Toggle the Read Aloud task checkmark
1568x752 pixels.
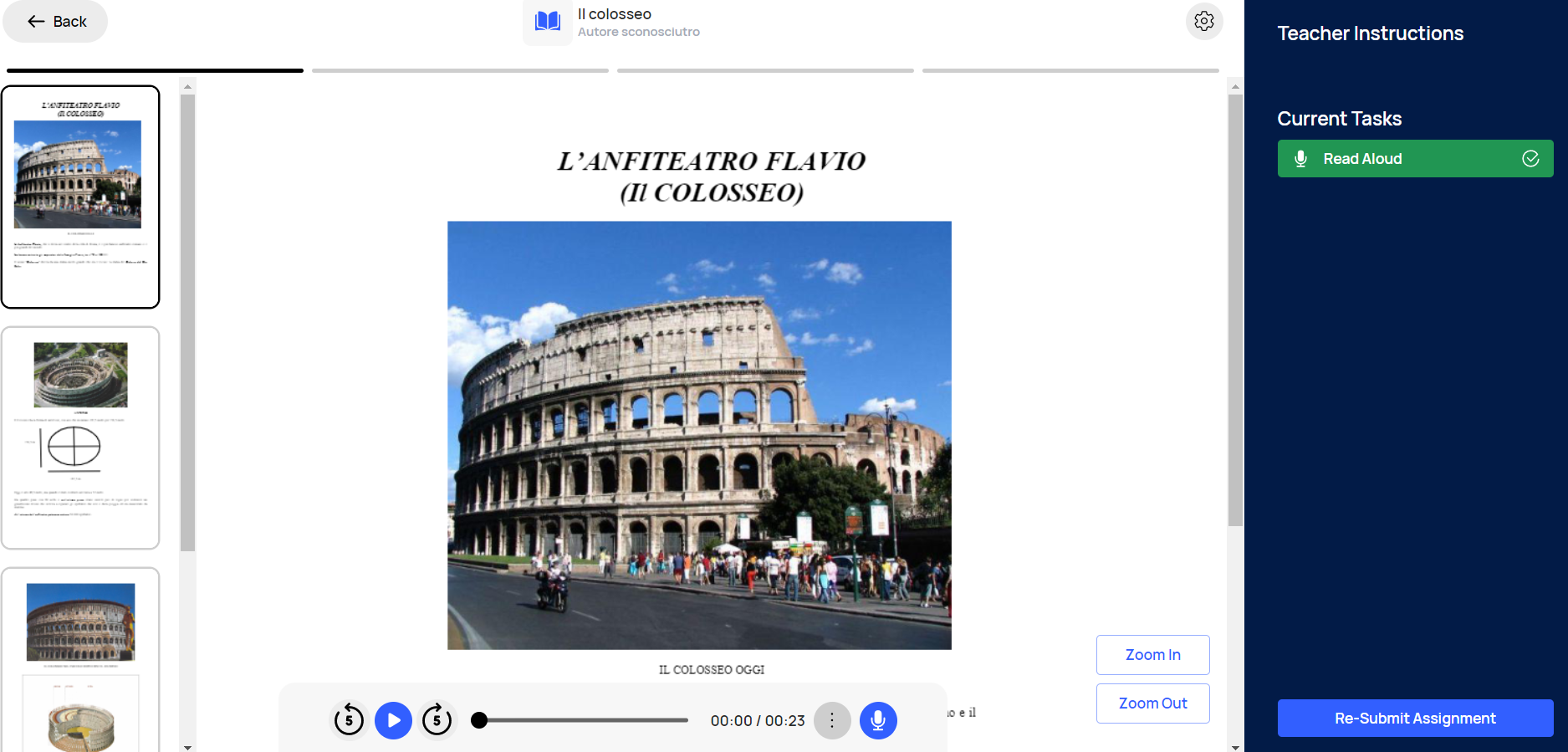[1530, 159]
